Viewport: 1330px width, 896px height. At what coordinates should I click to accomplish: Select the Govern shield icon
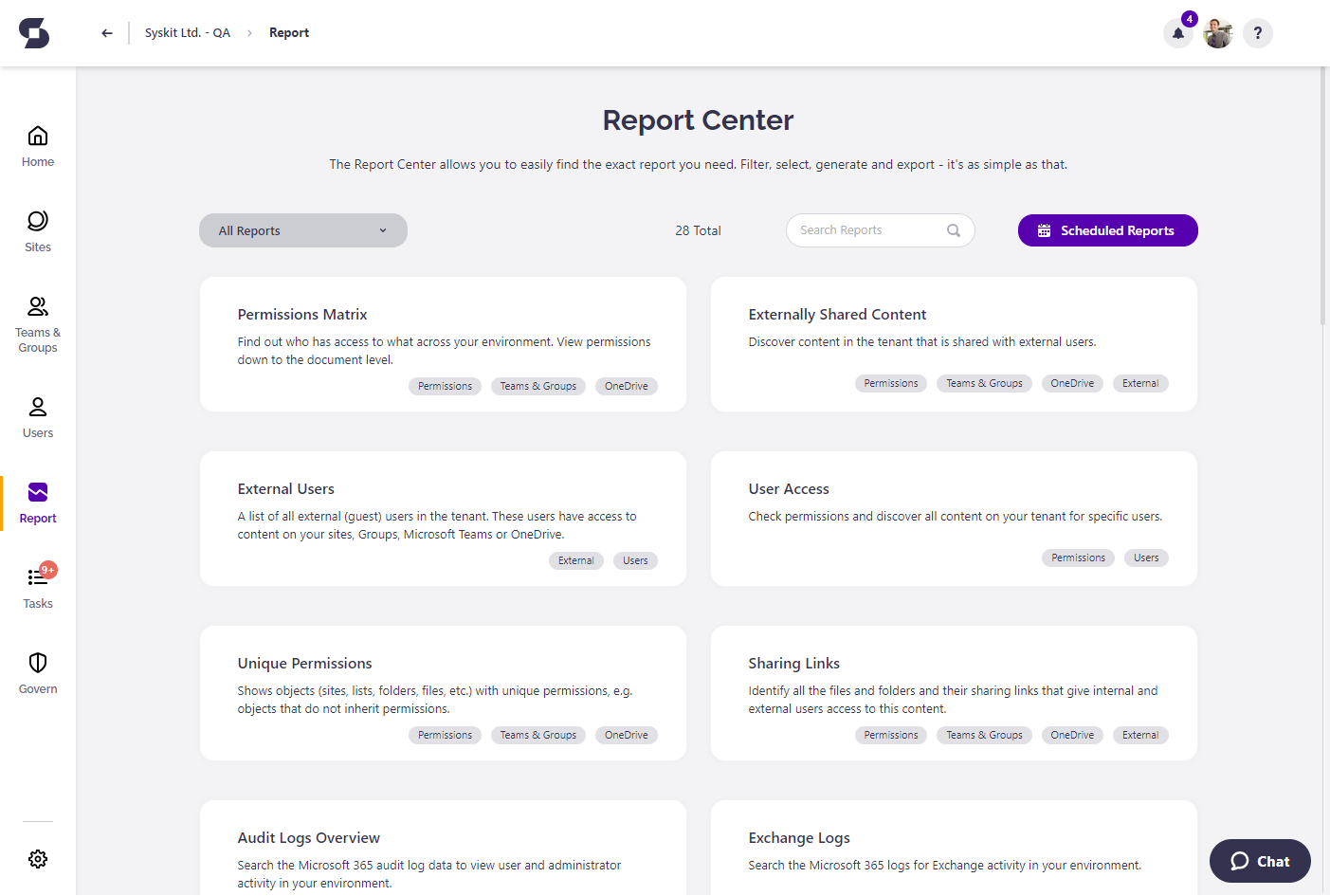coord(38,671)
